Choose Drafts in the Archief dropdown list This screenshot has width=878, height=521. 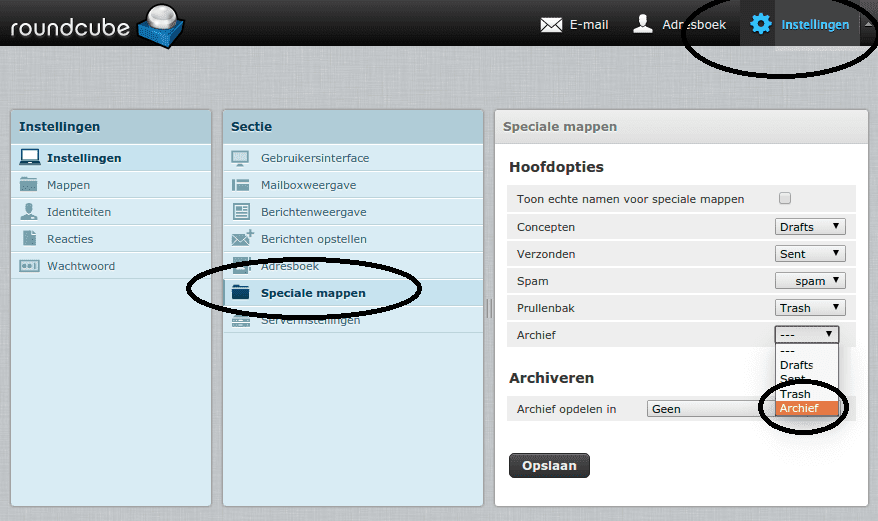[x=797, y=365]
